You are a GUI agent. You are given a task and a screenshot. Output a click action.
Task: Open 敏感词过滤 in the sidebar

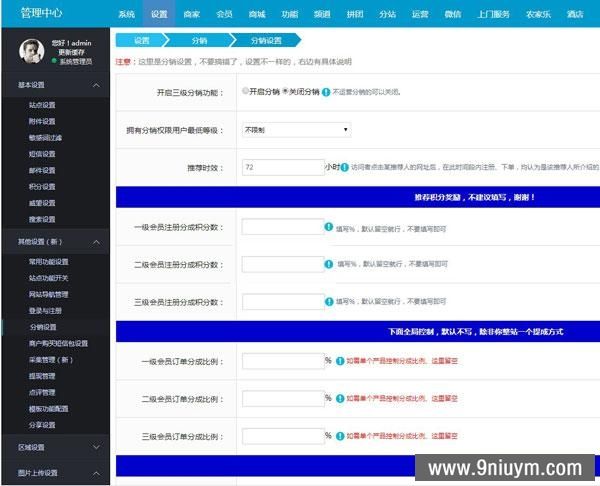pos(45,138)
